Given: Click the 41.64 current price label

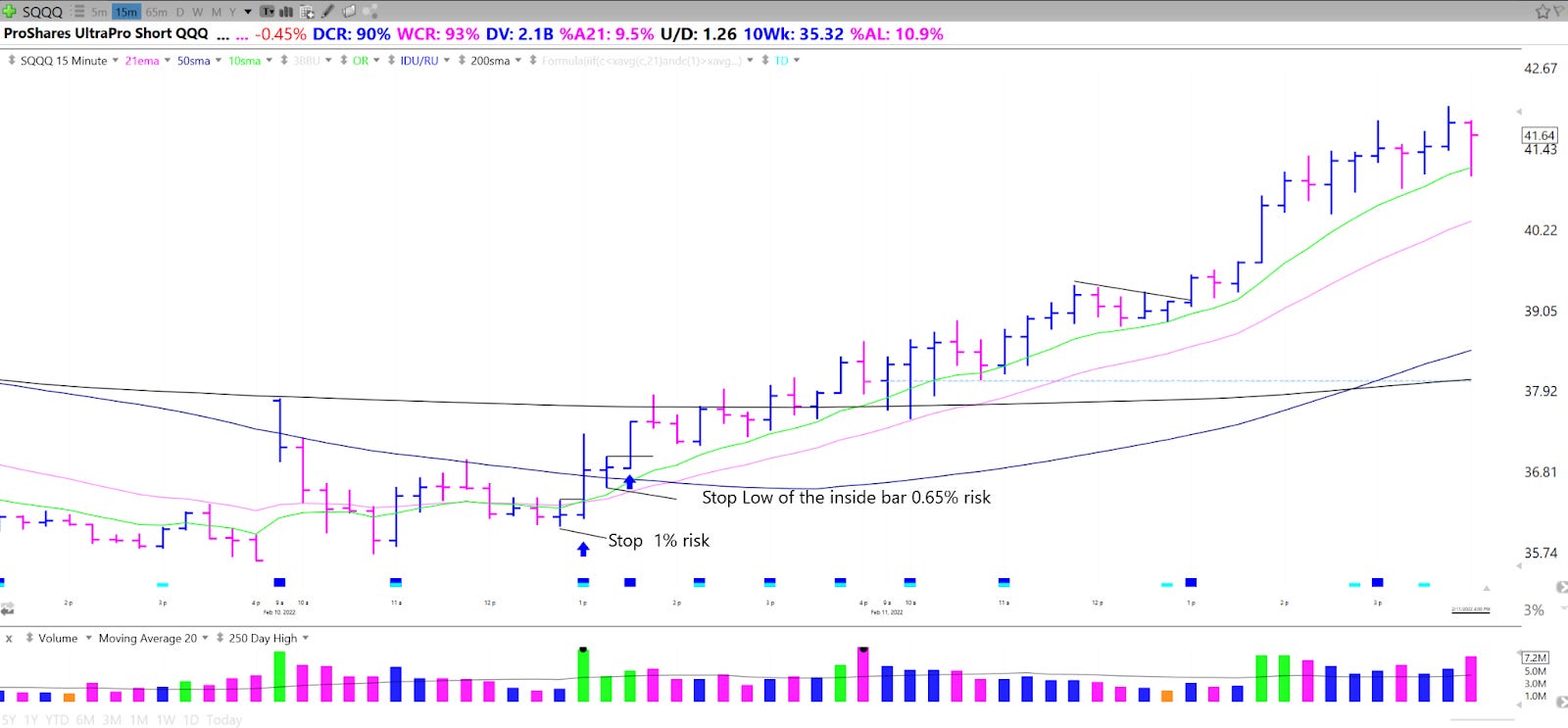Looking at the screenshot, I should click(x=1540, y=135).
